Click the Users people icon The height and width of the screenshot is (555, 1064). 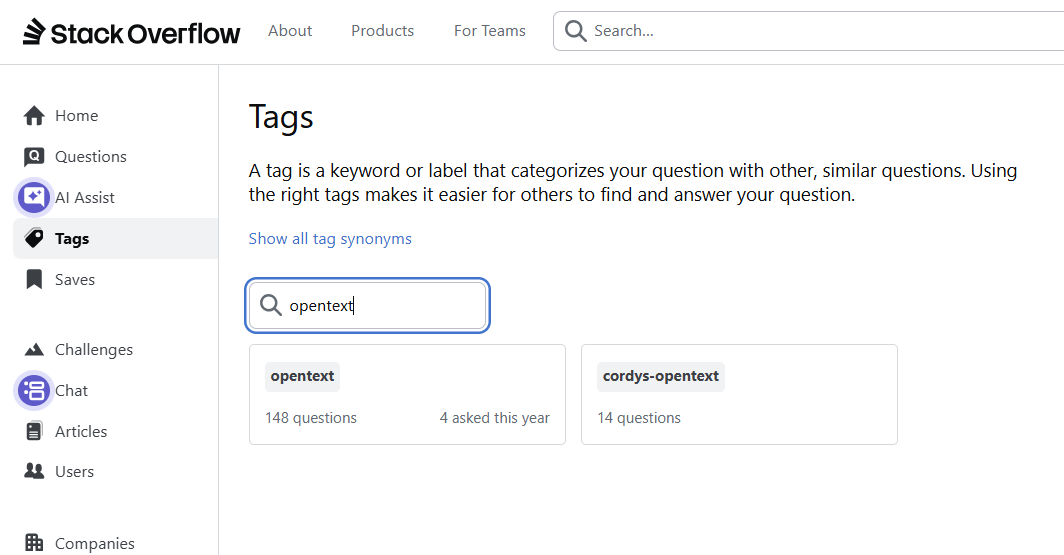coord(34,471)
